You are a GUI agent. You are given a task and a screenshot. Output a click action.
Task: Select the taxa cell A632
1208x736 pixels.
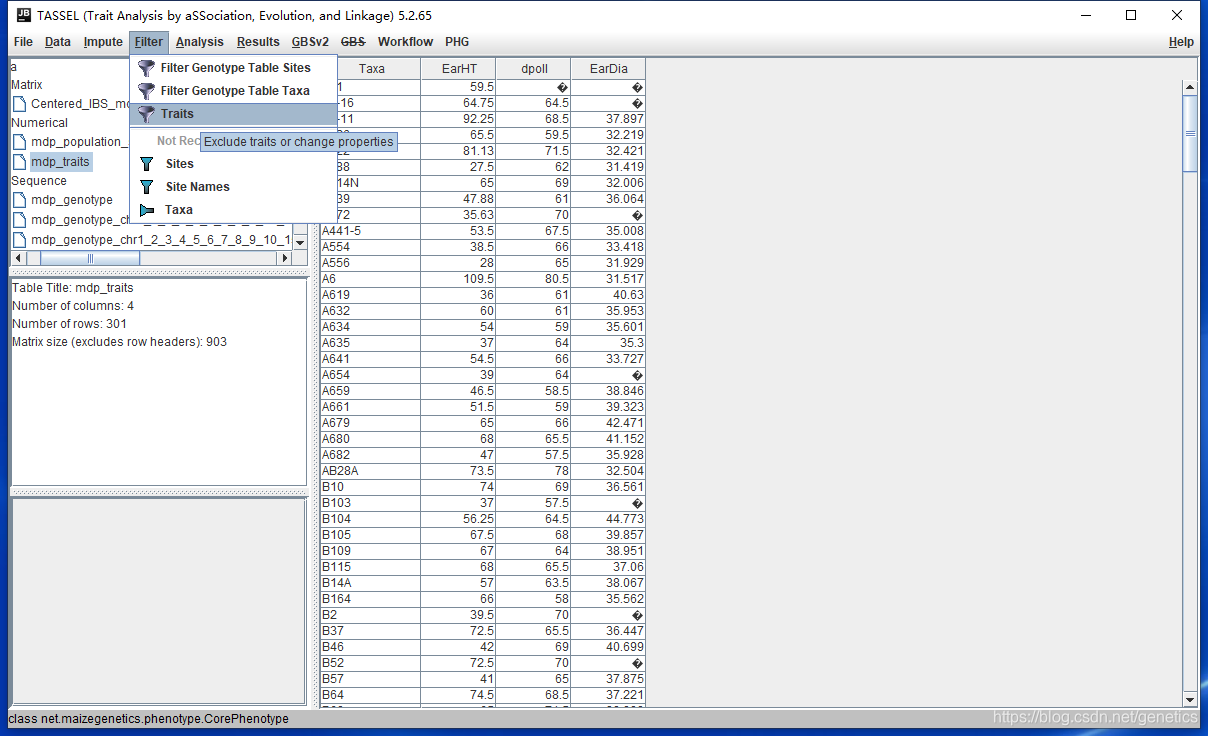371,311
